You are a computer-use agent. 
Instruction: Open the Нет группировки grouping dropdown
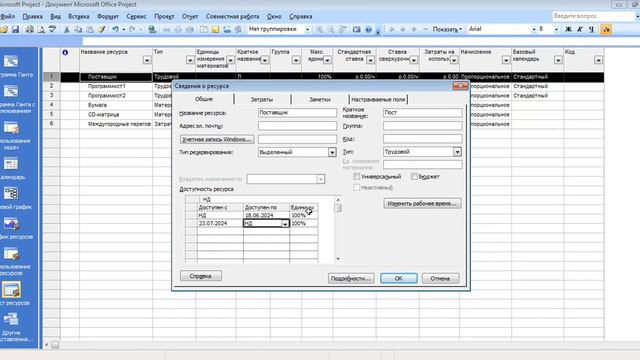click(x=307, y=29)
